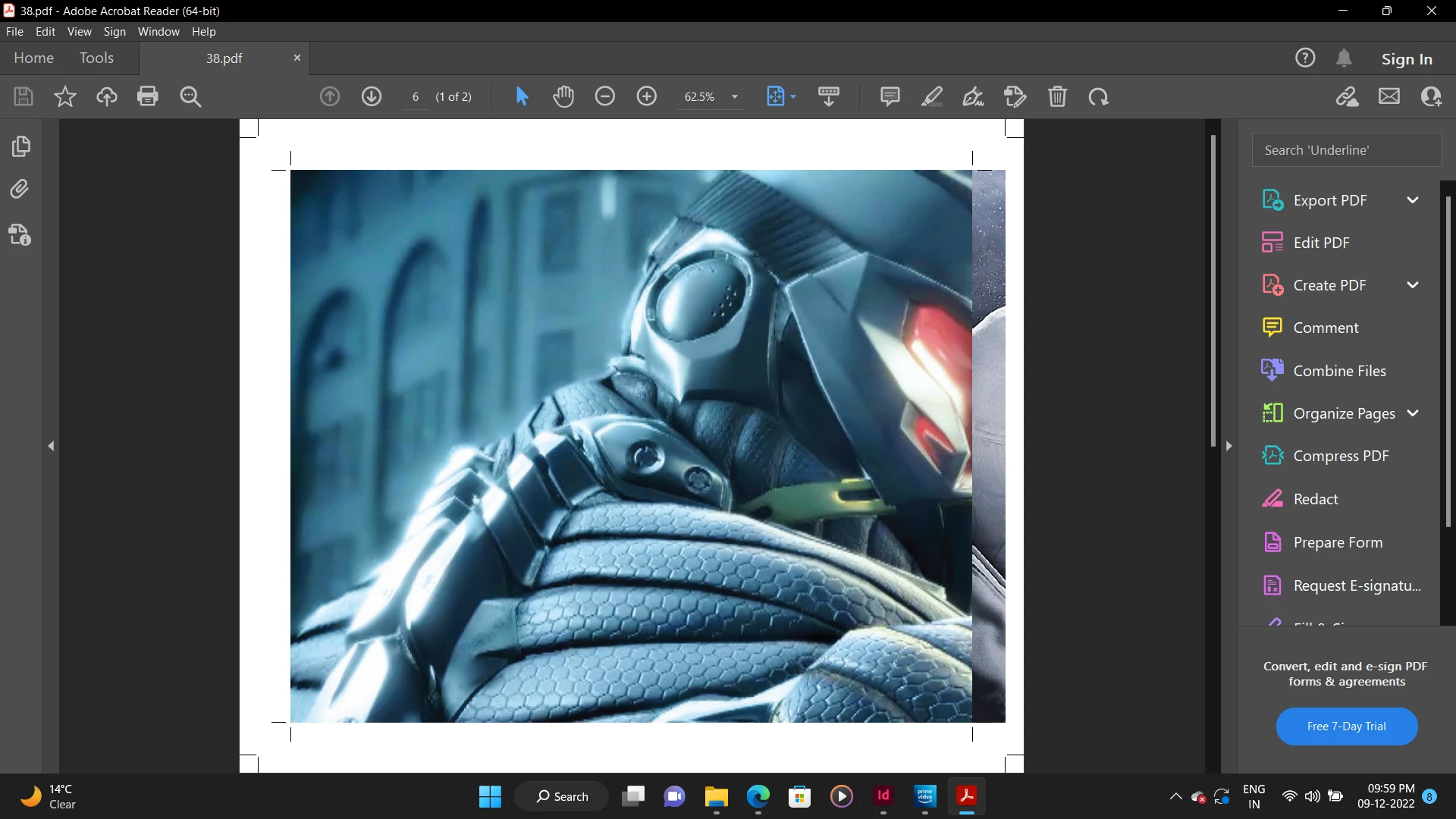Open the Add comment sticky note tool
This screenshot has height=819, width=1456.
tap(890, 96)
